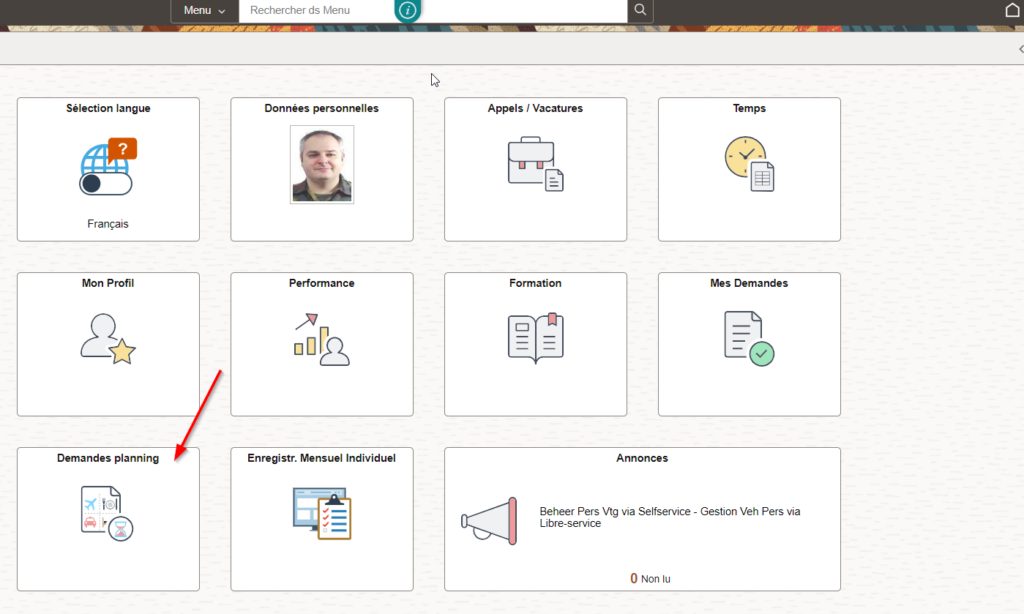
Task: Open the Mes Demandes document checkmark icon
Action: point(749,338)
